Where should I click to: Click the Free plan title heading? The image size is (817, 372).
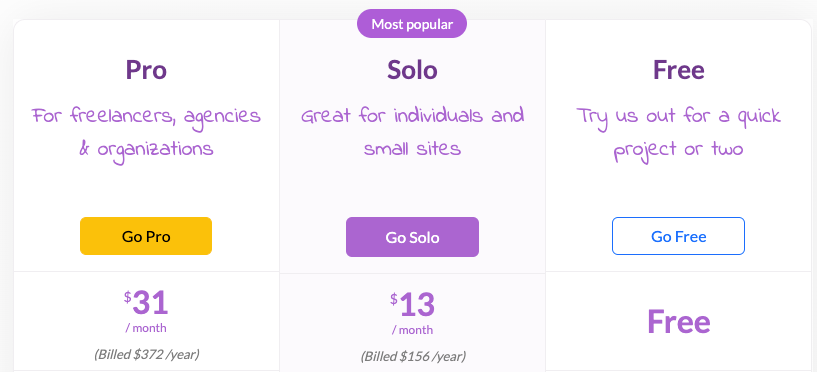678,69
